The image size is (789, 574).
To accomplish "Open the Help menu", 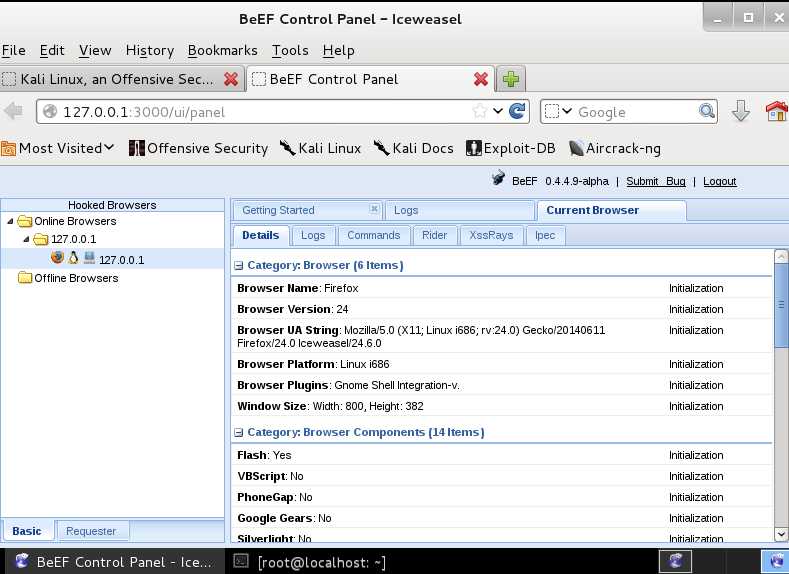I will click(339, 50).
